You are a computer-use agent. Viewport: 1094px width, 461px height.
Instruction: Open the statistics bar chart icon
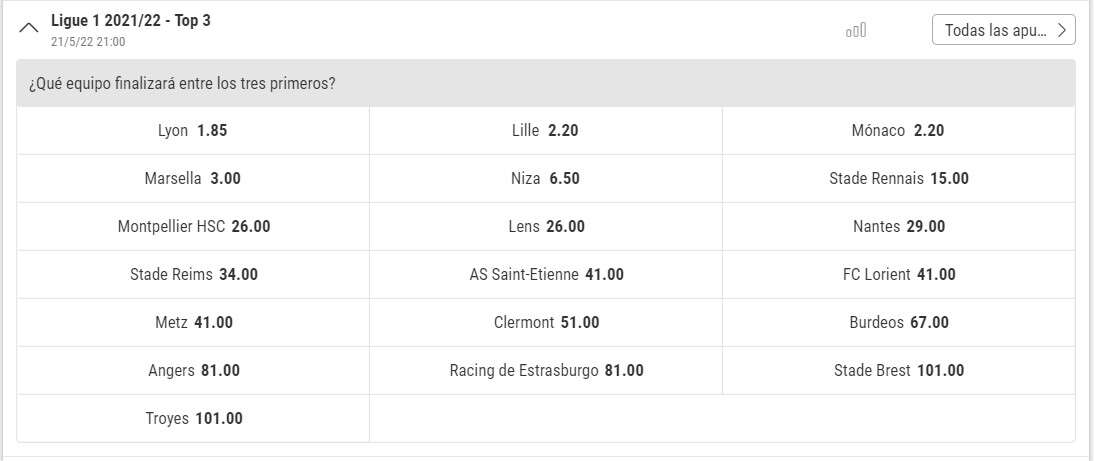click(855, 30)
